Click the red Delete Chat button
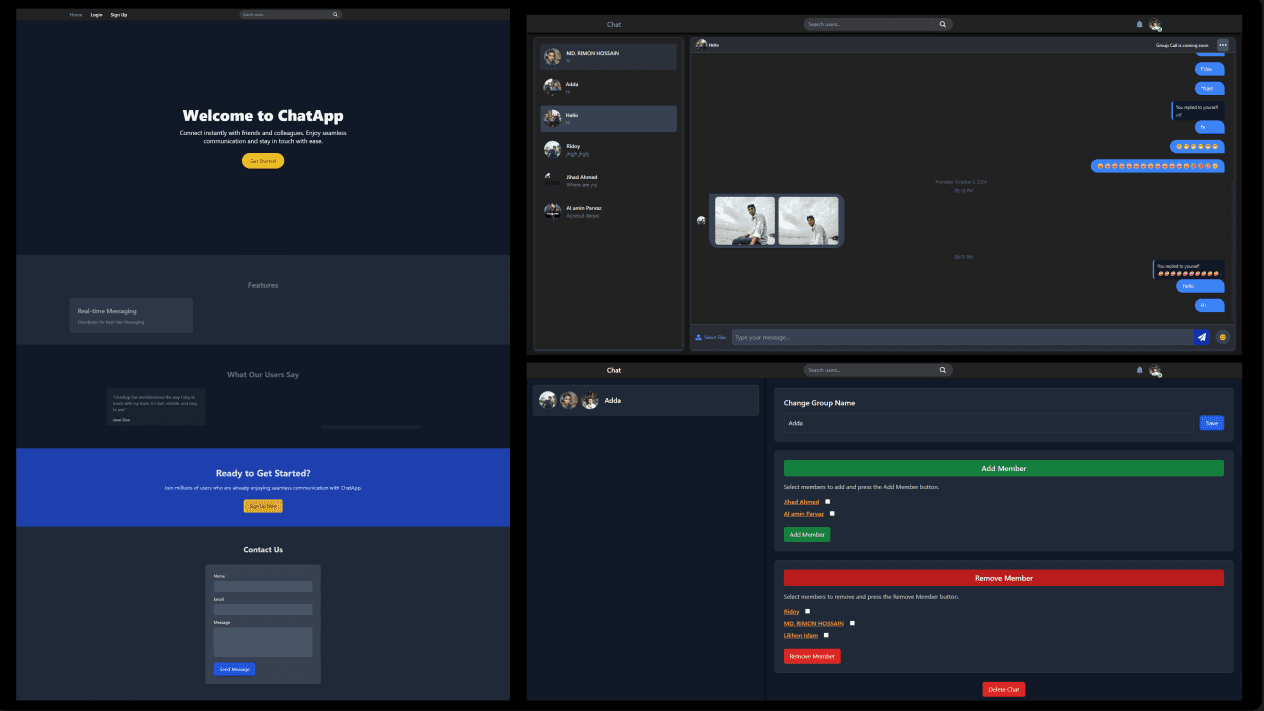Viewport: 1264px width, 711px height. tap(1004, 689)
